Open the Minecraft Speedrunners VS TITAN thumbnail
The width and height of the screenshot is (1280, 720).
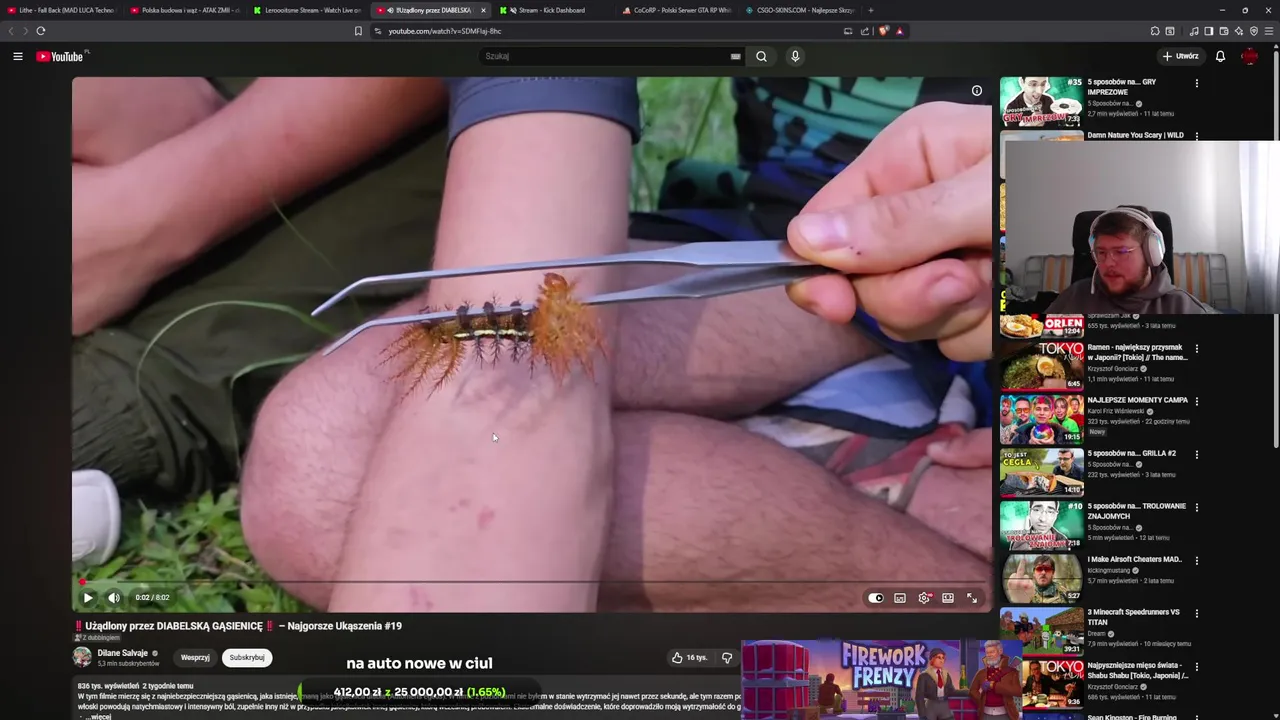(x=1041, y=630)
